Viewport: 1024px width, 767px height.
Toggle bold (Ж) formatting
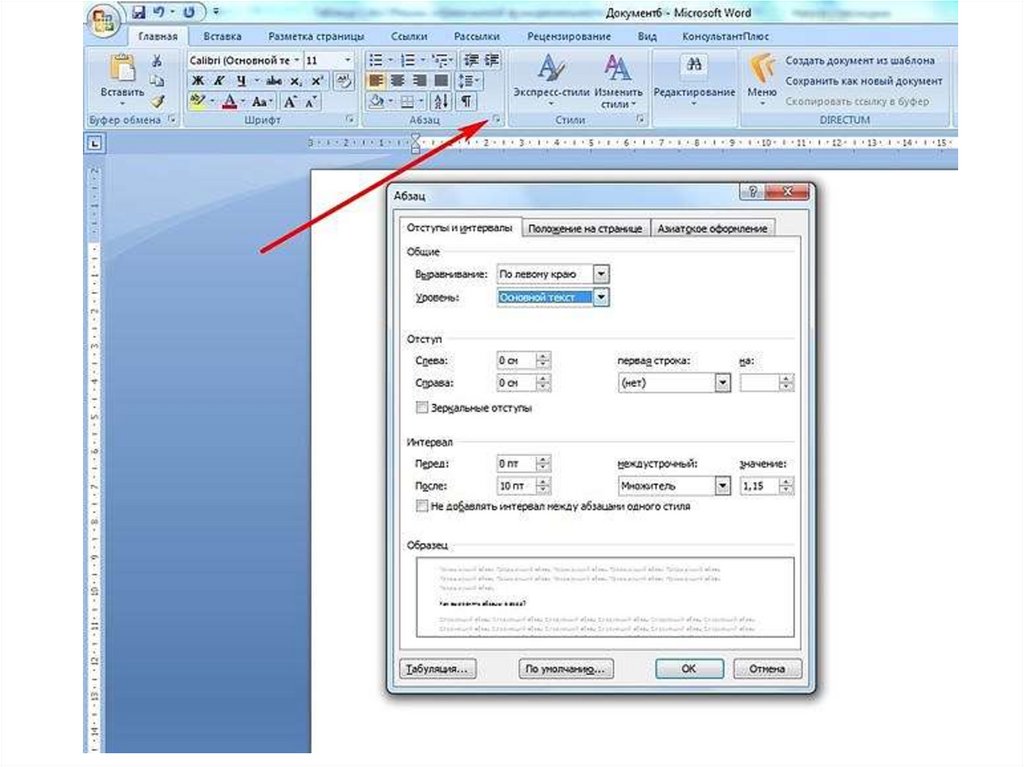click(199, 80)
